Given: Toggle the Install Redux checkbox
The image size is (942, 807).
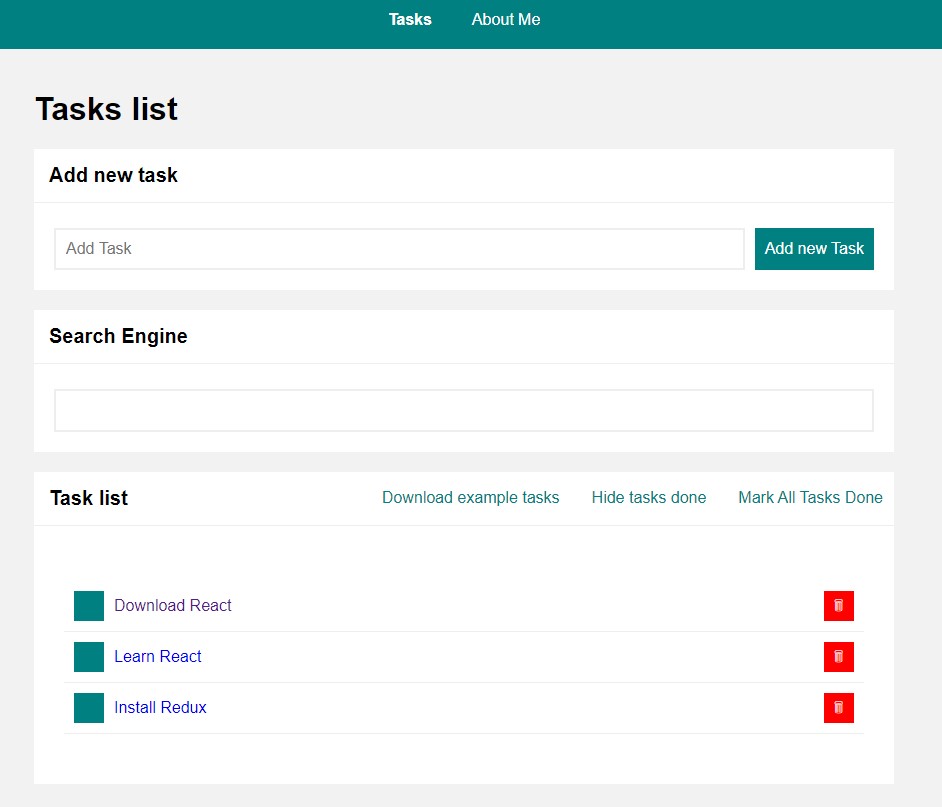Looking at the screenshot, I should coord(88,707).
